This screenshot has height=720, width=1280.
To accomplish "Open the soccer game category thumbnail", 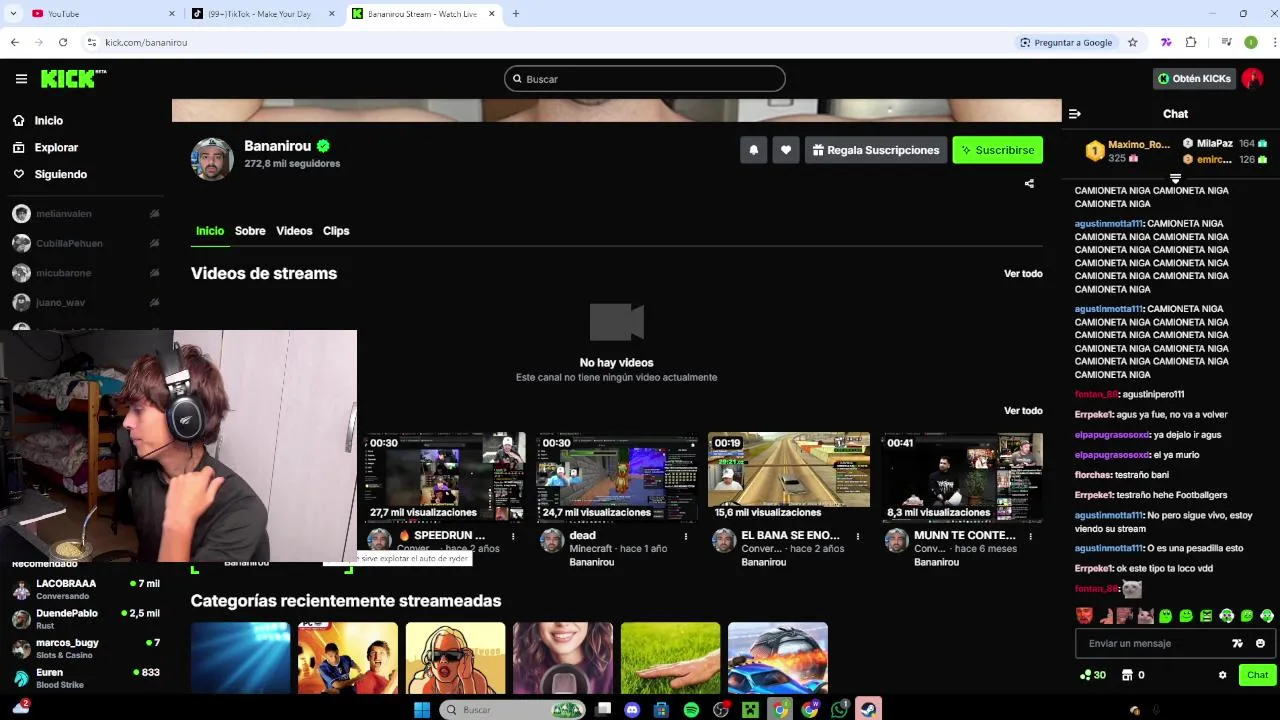I will point(348,657).
